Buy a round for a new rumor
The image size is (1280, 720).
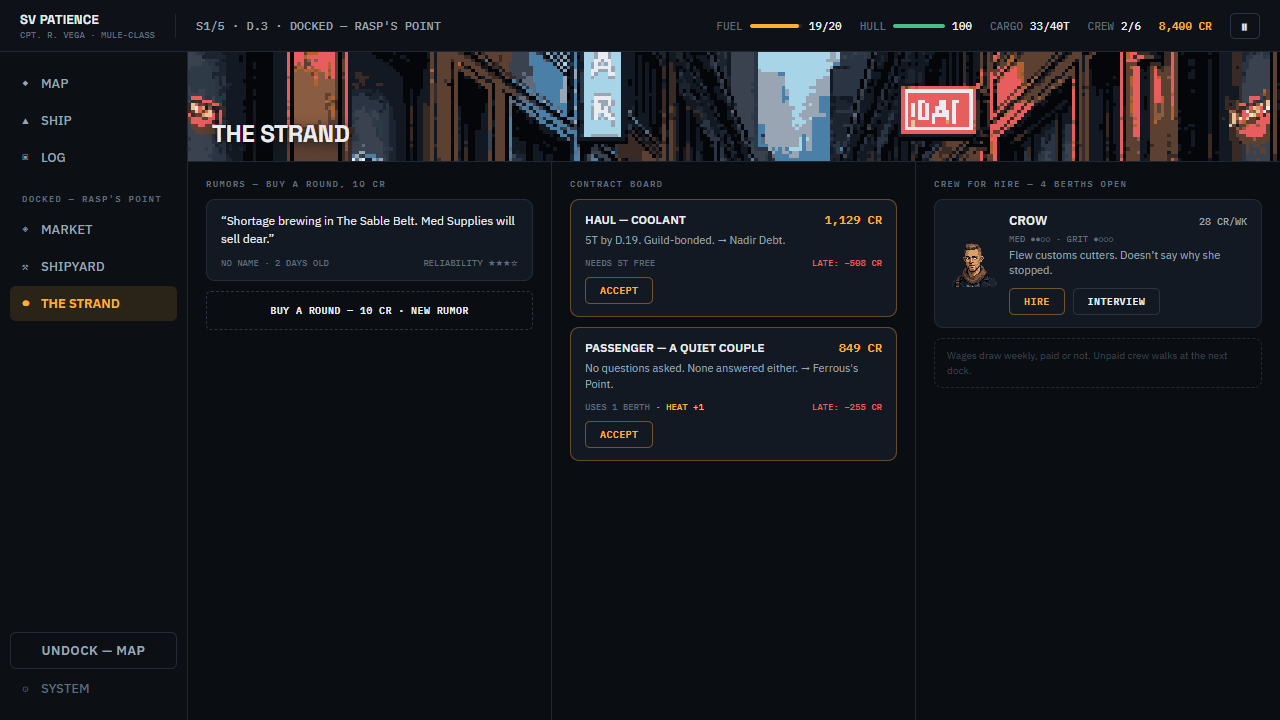[369, 310]
